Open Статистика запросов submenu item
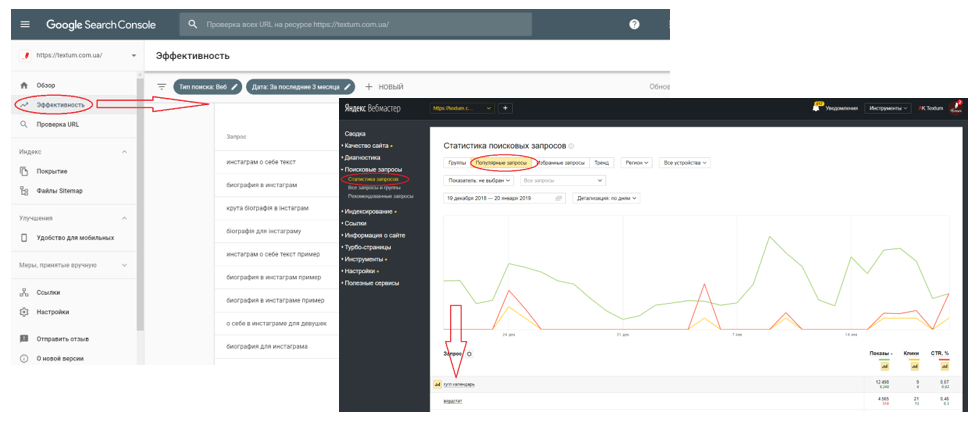 tap(373, 180)
